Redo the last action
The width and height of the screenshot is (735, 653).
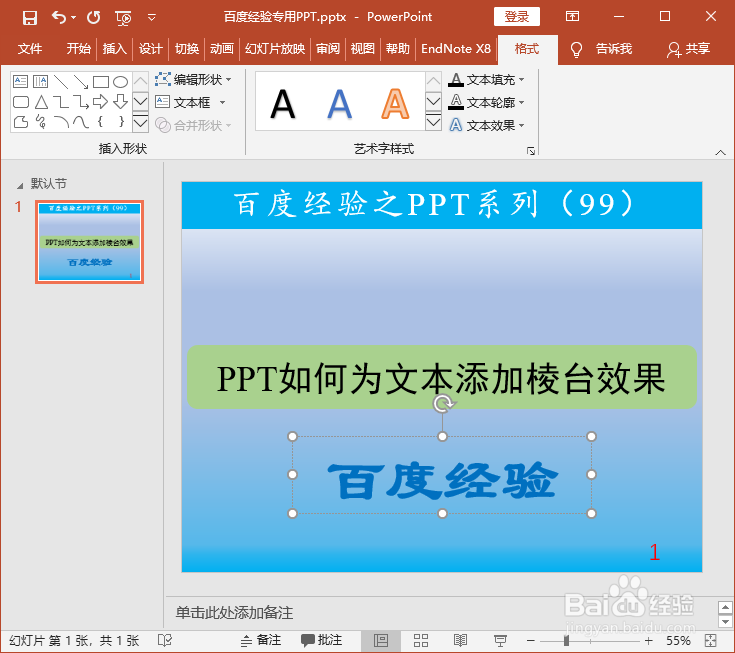pyautogui.click(x=94, y=18)
